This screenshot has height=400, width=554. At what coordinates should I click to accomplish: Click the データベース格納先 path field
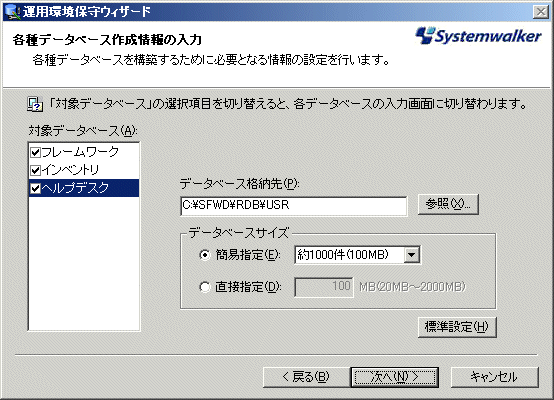click(294, 206)
